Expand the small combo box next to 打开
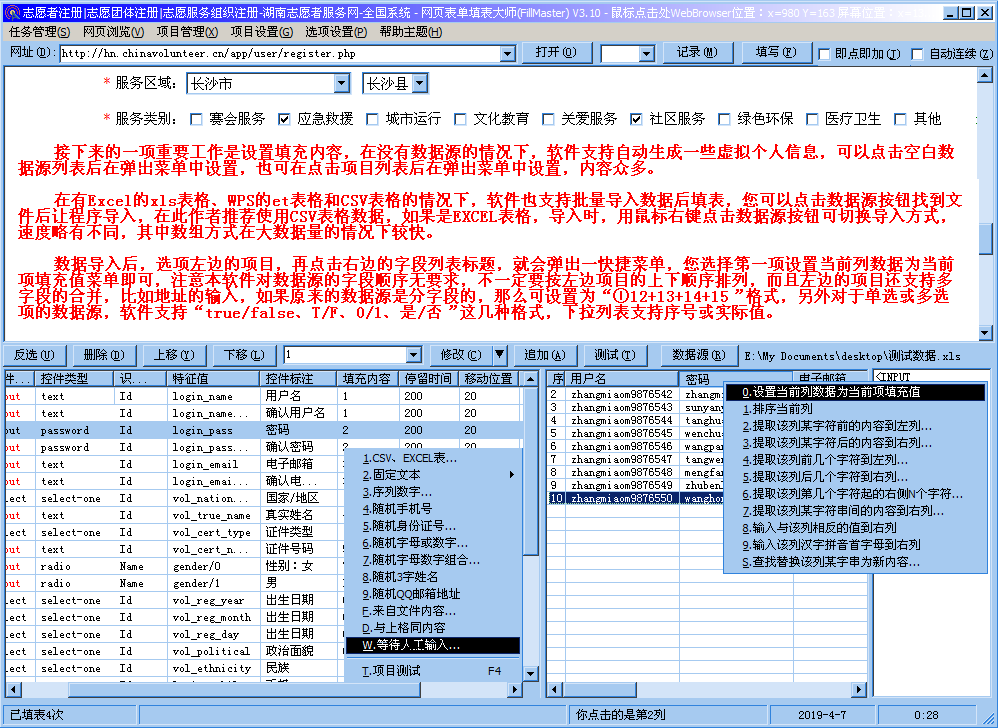Image resolution: width=998 pixels, height=728 pixels. pyautogui.click(x=647, y=53)
